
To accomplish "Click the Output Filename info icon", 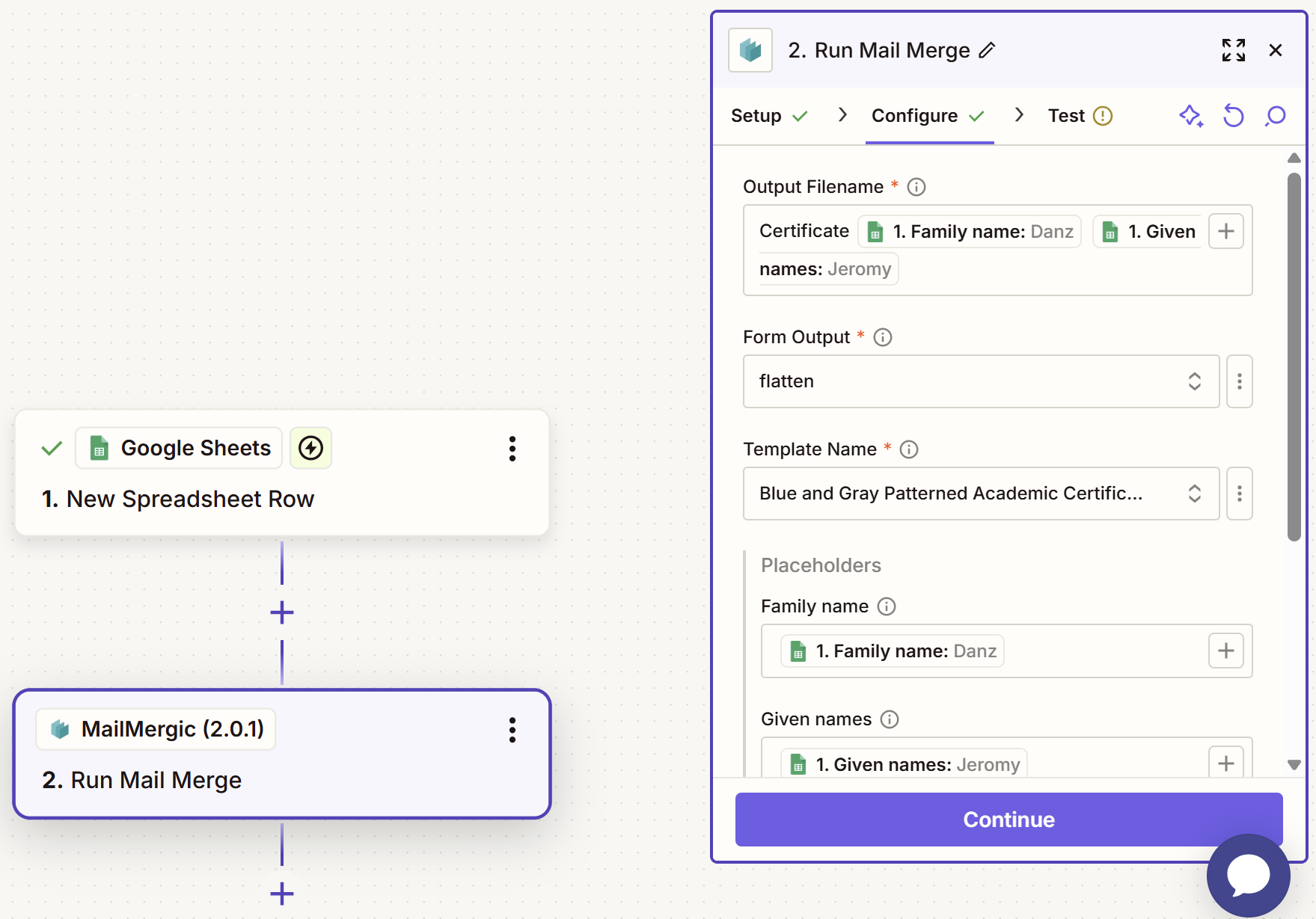I will pyautogui.click(x=916, y=187).
